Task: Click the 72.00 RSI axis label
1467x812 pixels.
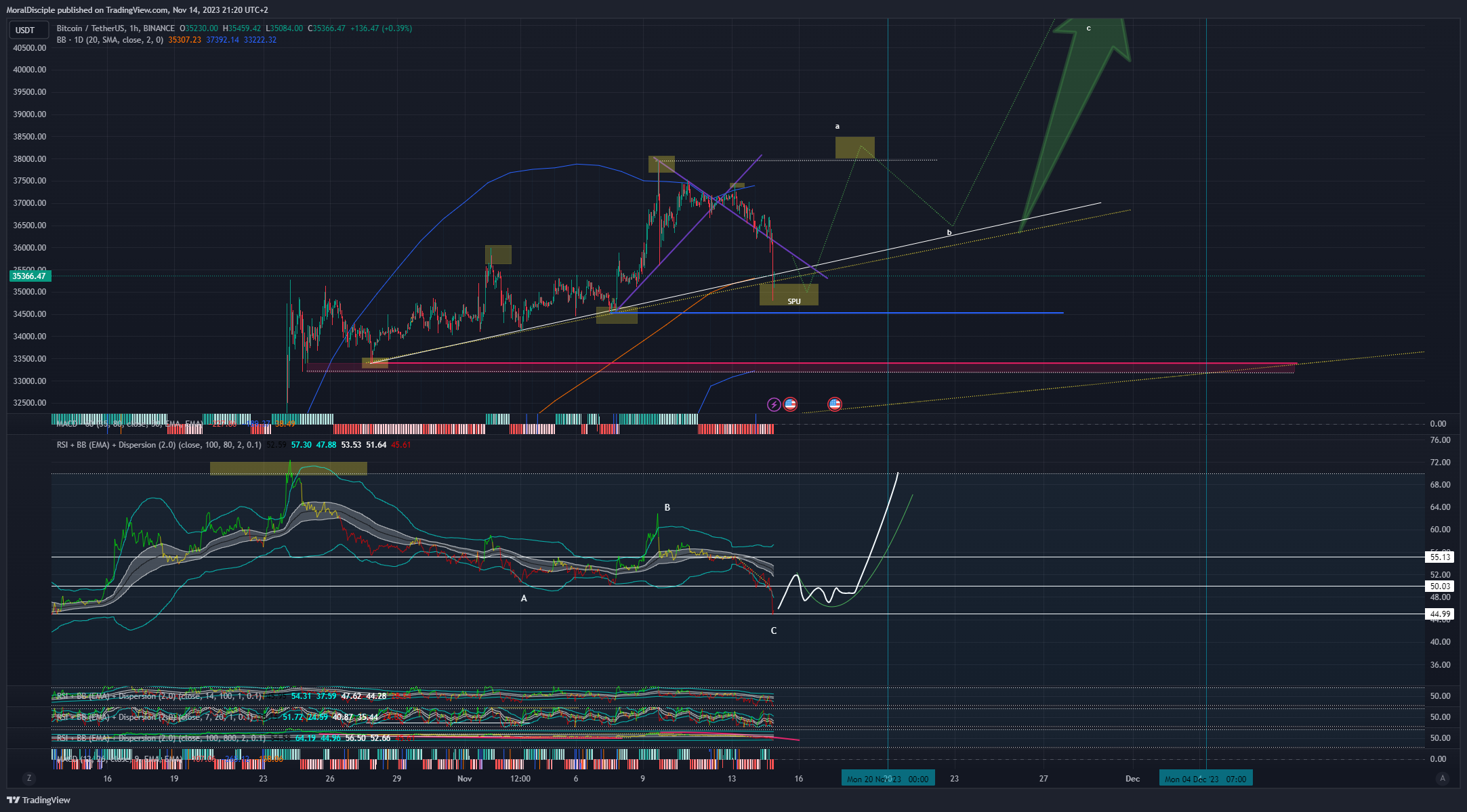Action: (1440, 463)
